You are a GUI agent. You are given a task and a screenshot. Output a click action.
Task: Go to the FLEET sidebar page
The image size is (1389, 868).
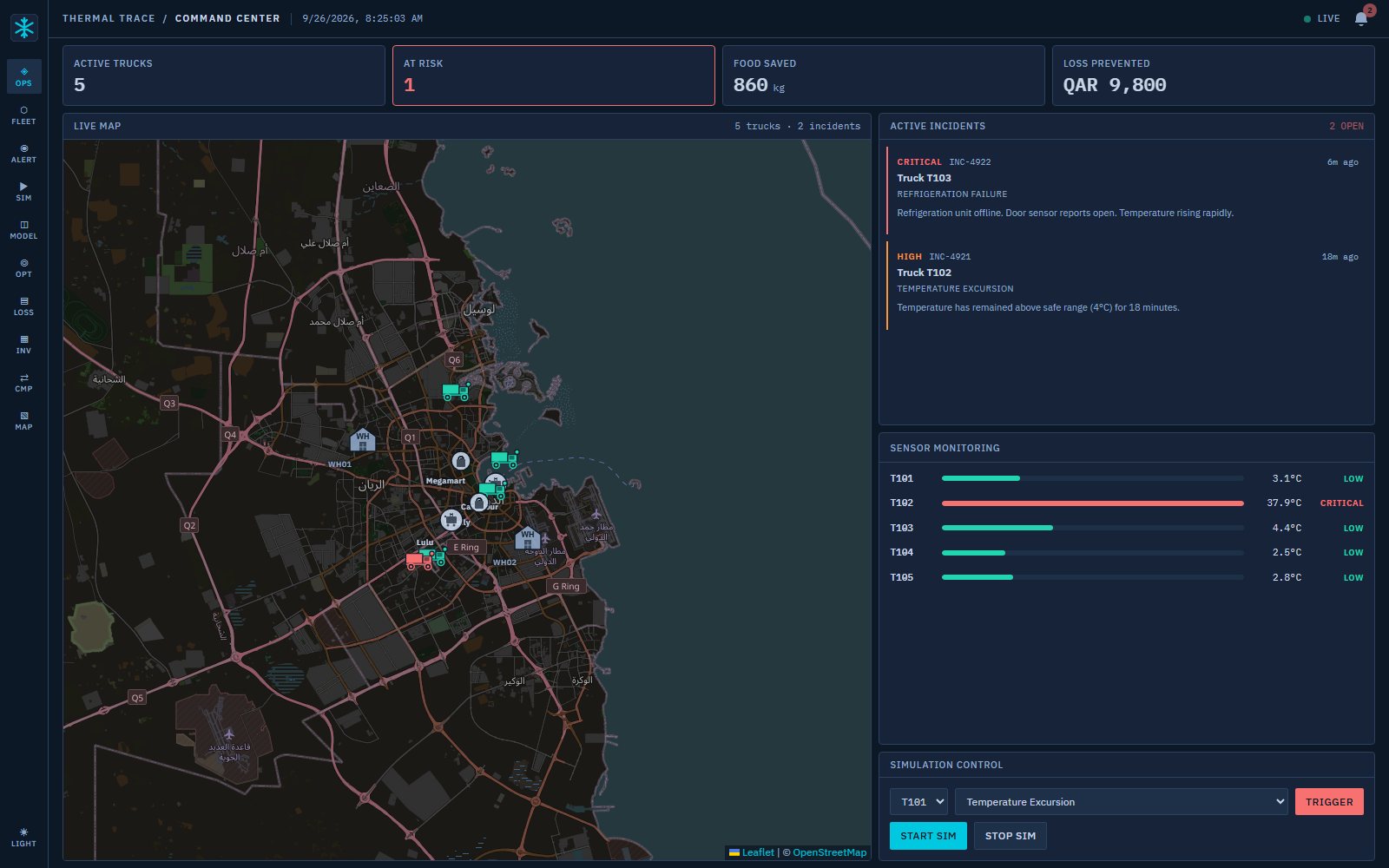pos(23,115)
